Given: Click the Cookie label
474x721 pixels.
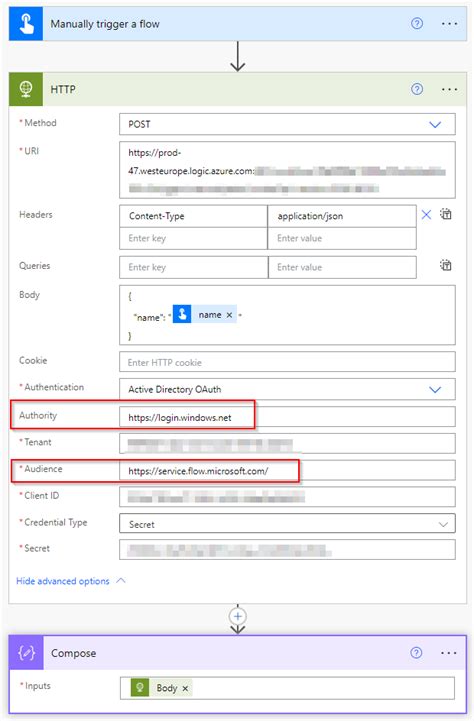Looking at the screenshot, I should [x=33, y=360].
